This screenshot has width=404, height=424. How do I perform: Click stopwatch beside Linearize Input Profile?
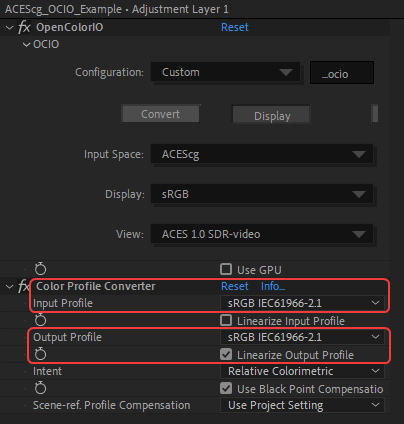[40, 320]
